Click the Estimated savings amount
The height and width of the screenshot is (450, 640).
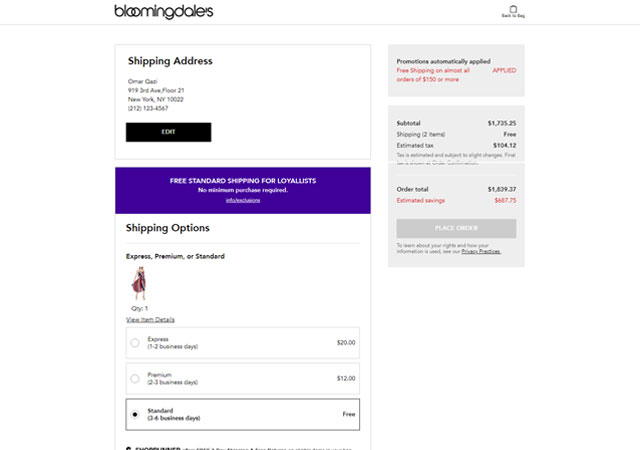point(505,200)
